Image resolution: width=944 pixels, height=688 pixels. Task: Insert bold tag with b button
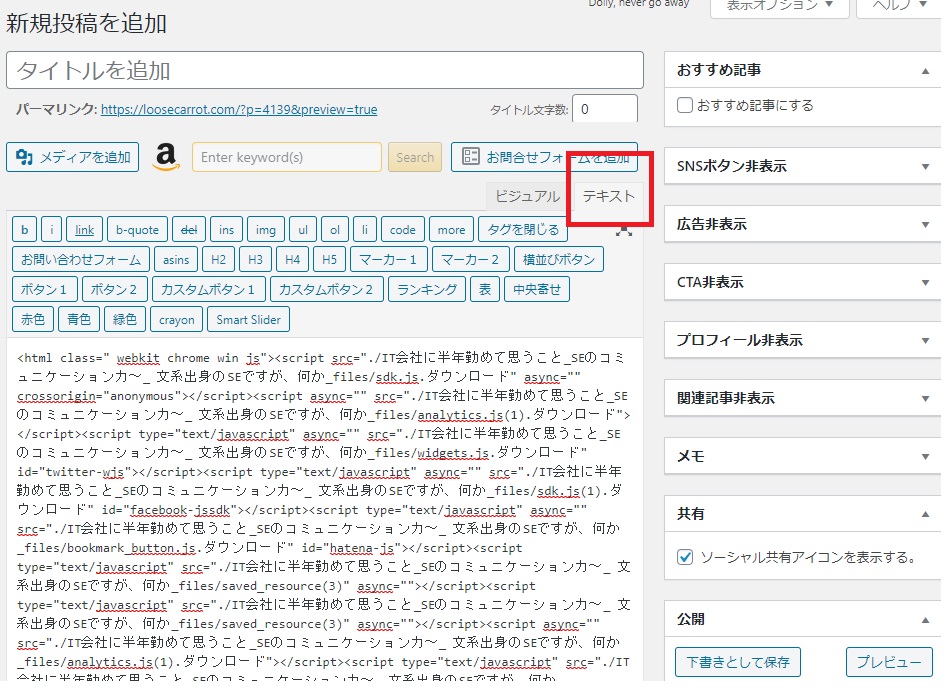(x=25, y=229)
